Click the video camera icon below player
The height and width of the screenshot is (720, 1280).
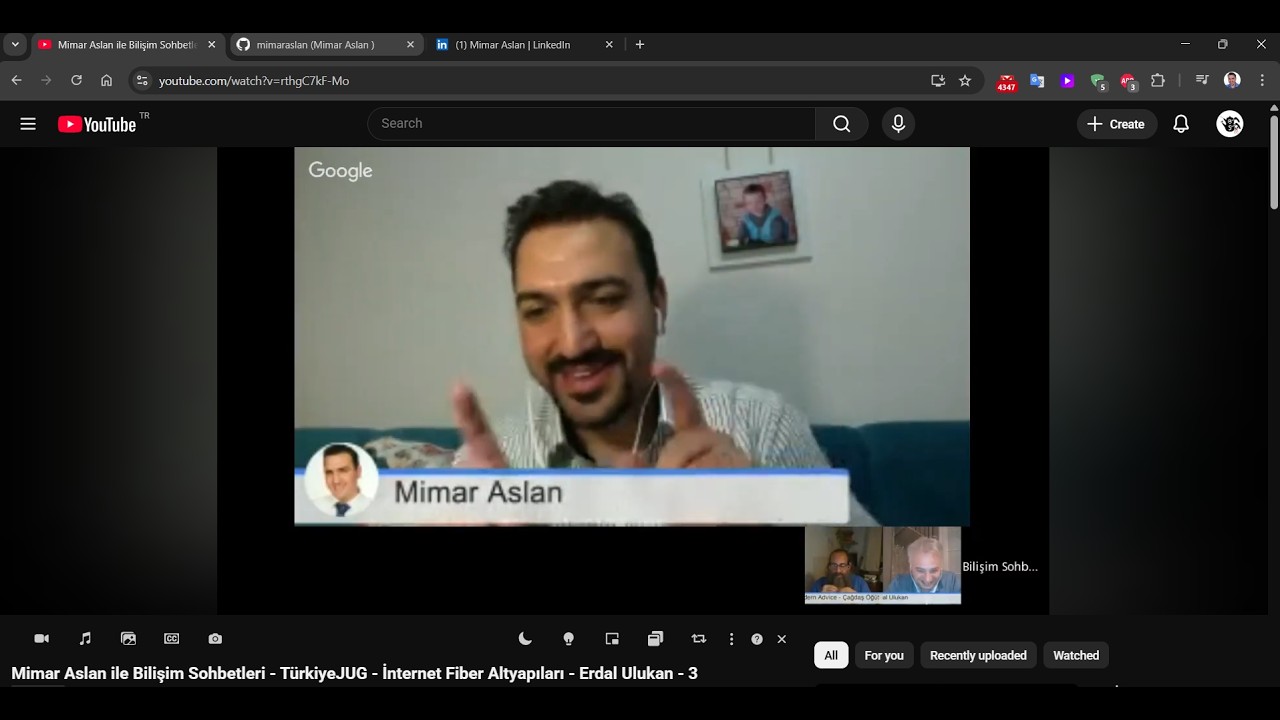click(42, 639)
